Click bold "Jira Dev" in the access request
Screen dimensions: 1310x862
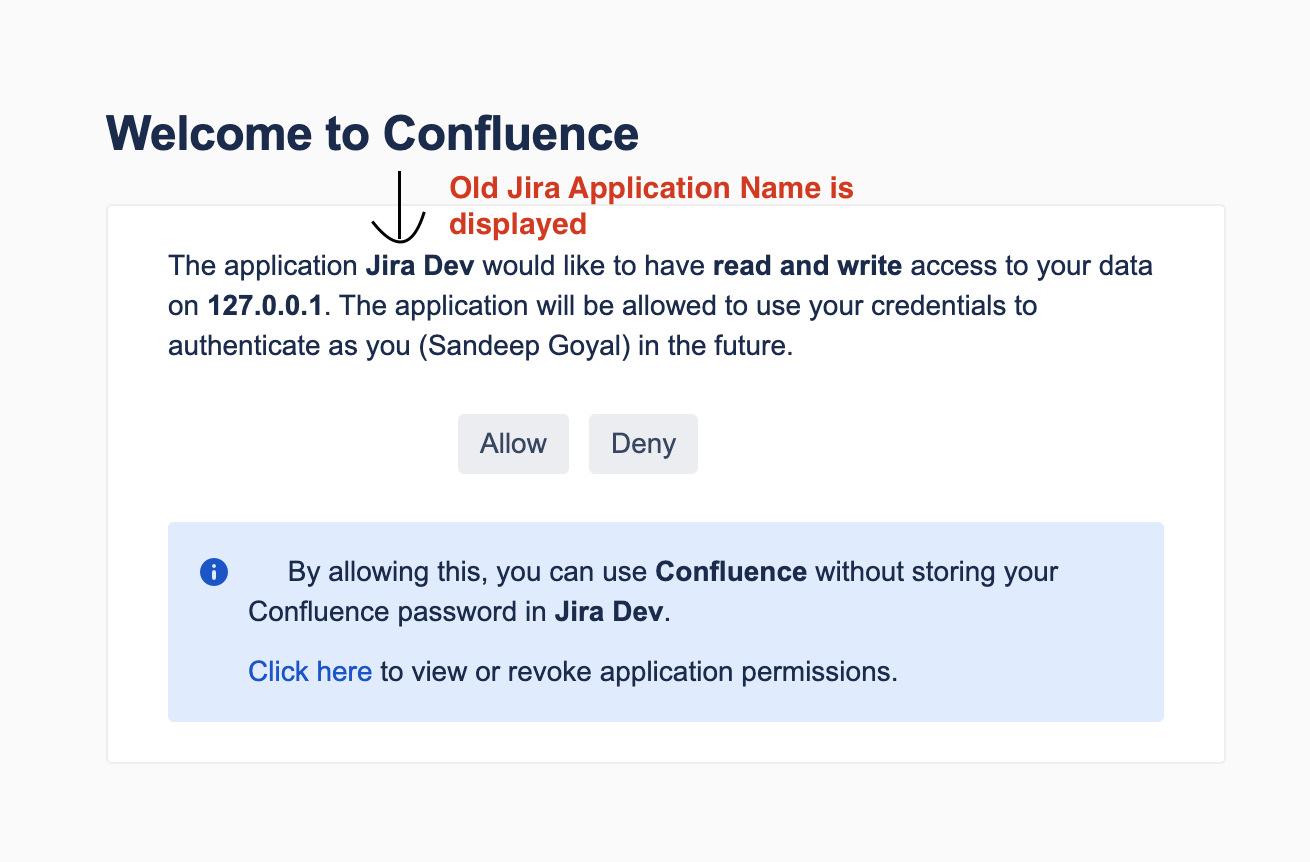pyautogui.click(x=420, y=266)
